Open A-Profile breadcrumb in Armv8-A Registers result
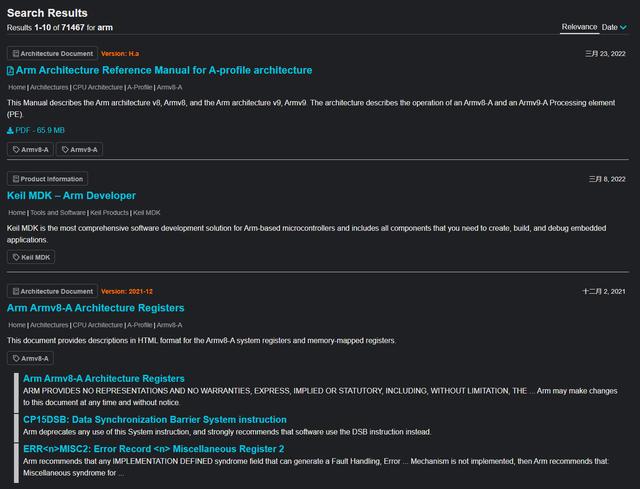This screenshot has height=489, width=640. click(x=139, y=325)
